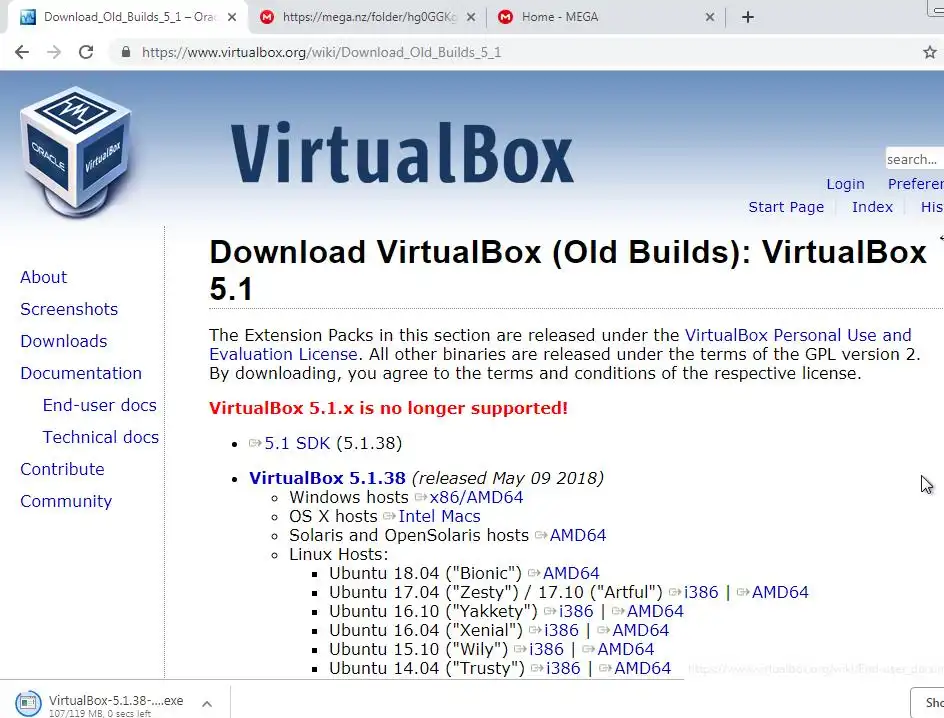Click the VirtualBox favicon on the first tab
This screenshot has height=718, width=944.
point(28,17)
